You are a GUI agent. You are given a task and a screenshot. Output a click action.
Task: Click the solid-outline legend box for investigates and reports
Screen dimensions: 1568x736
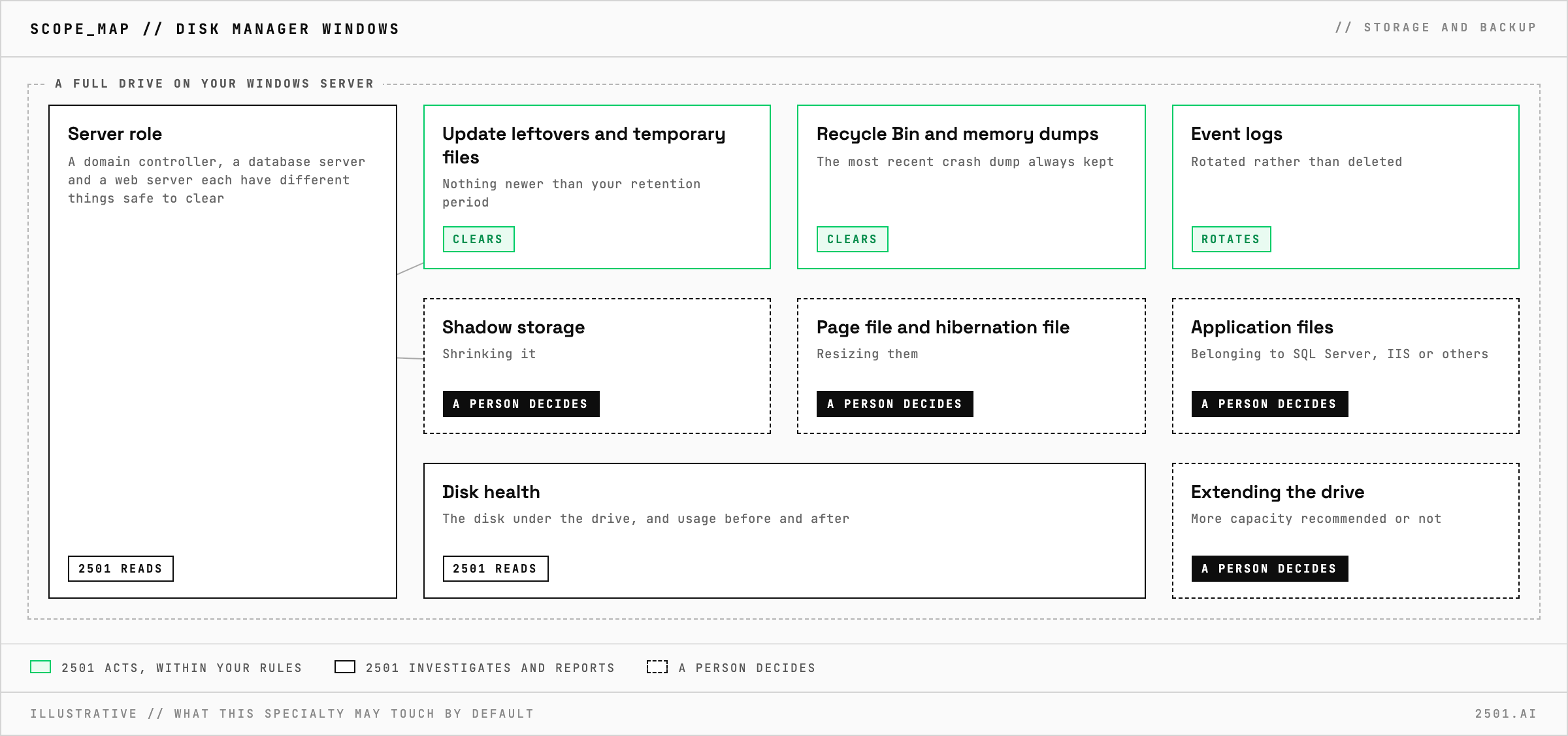tap(345, 667)
